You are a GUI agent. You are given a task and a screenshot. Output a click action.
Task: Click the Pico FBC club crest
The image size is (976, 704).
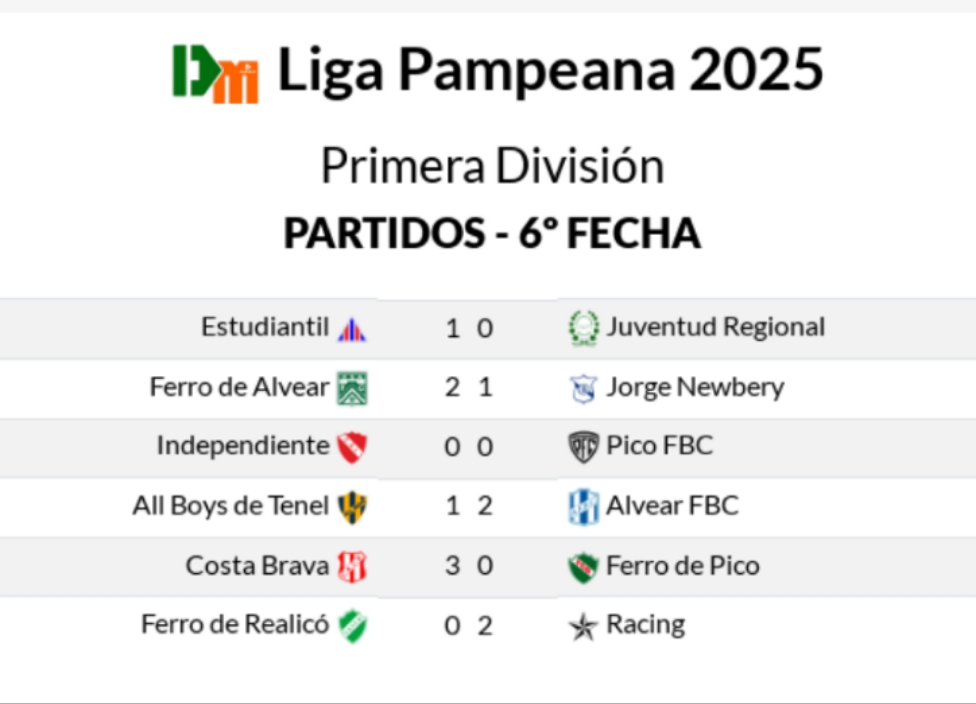pyautogui.click(x=583, y=447)
